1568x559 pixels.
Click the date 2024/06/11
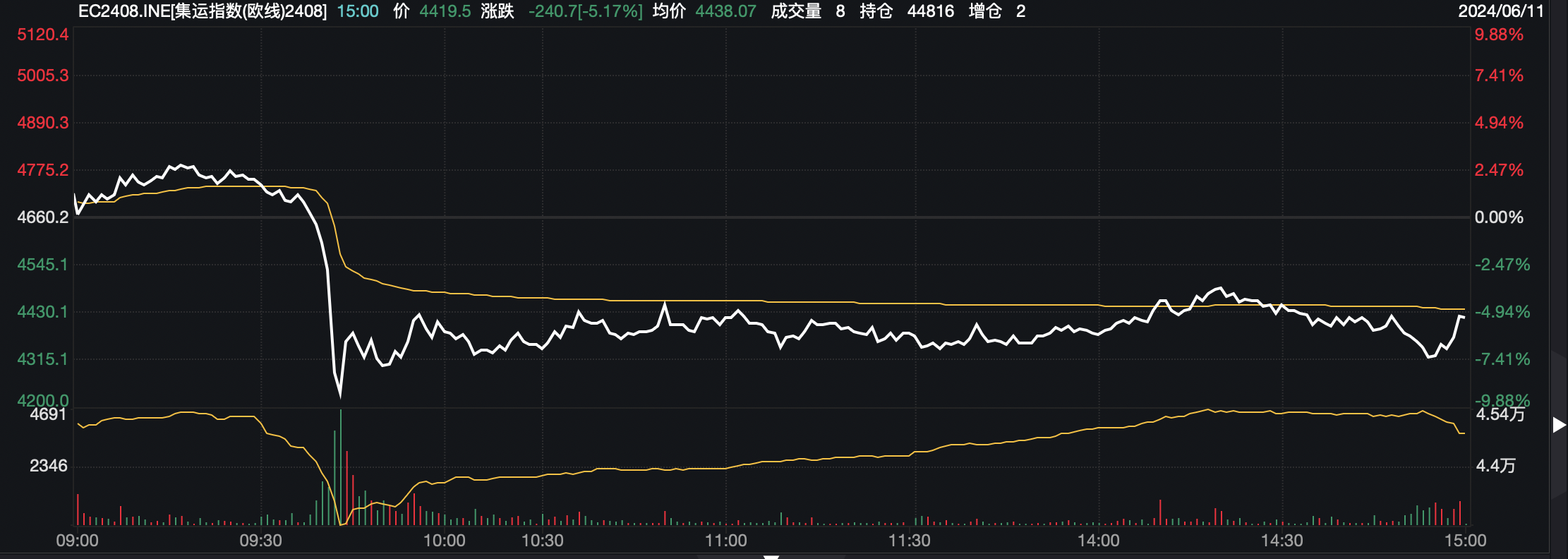pos(1500,11)
